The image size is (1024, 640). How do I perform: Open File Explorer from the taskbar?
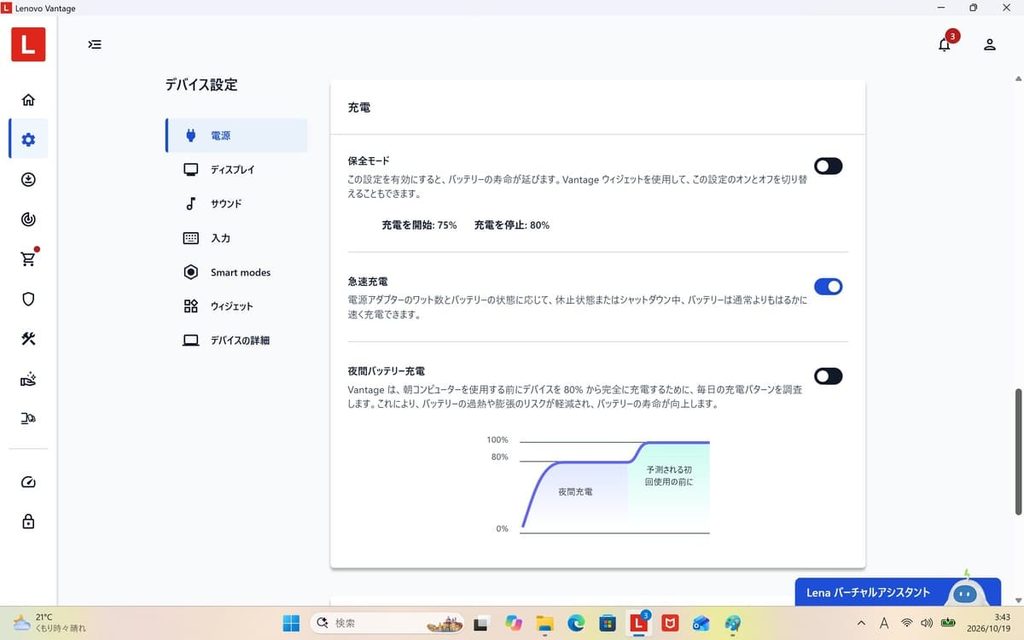[545, 624]
